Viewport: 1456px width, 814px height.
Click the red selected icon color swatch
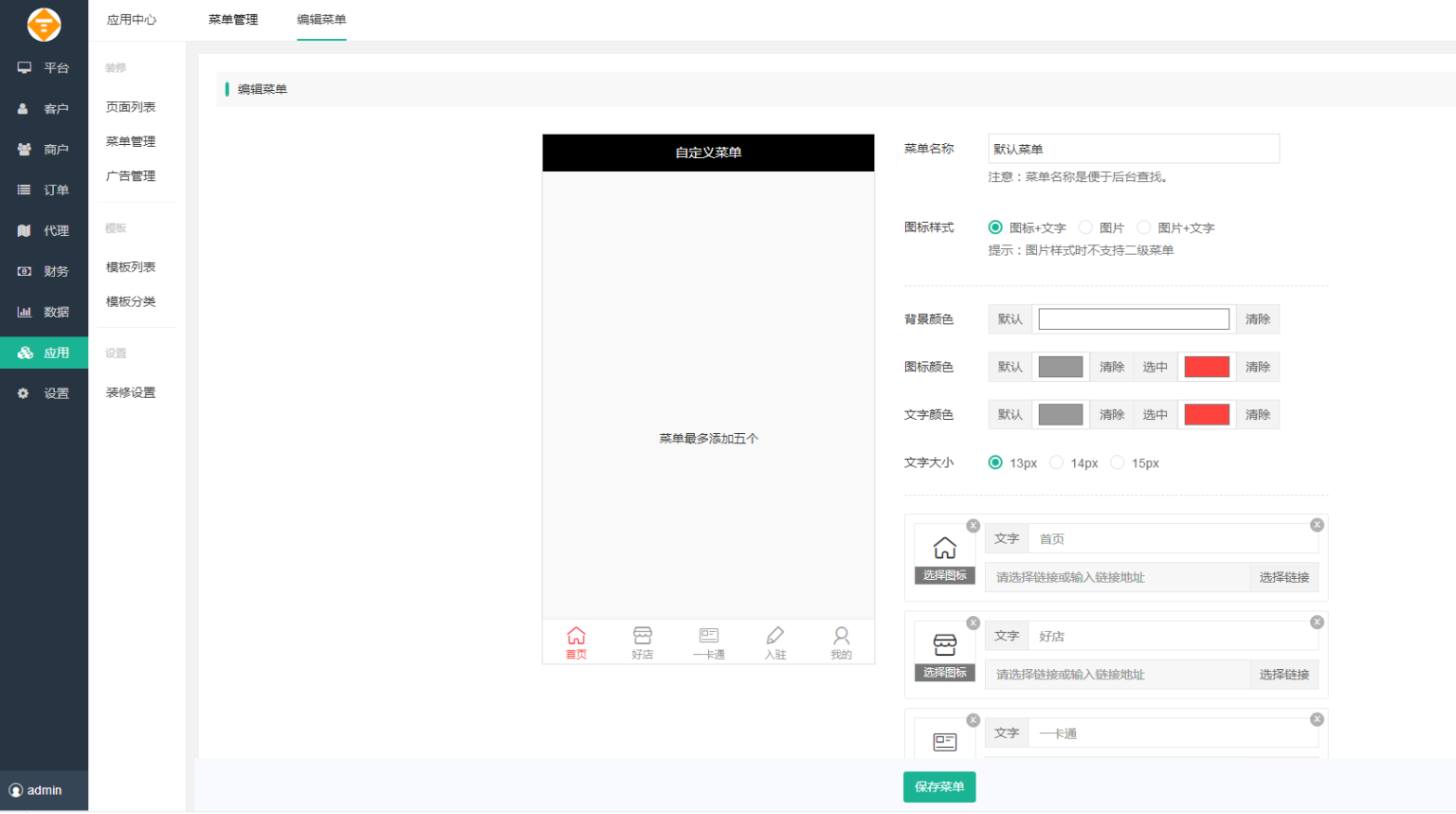[1206, 367]
